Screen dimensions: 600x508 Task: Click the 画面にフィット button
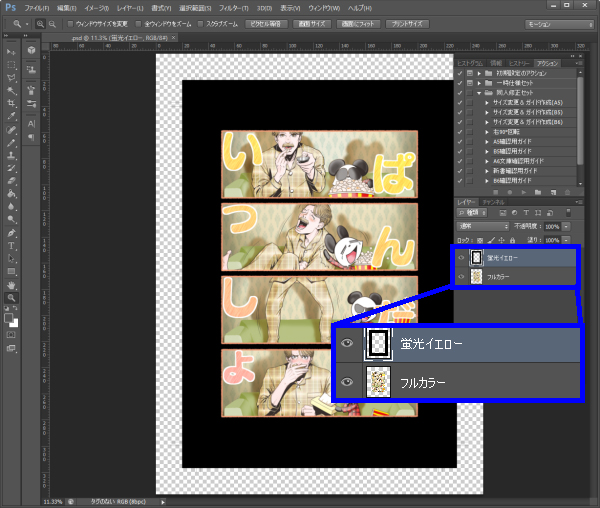pyautogui.click(x=358, y=24)
